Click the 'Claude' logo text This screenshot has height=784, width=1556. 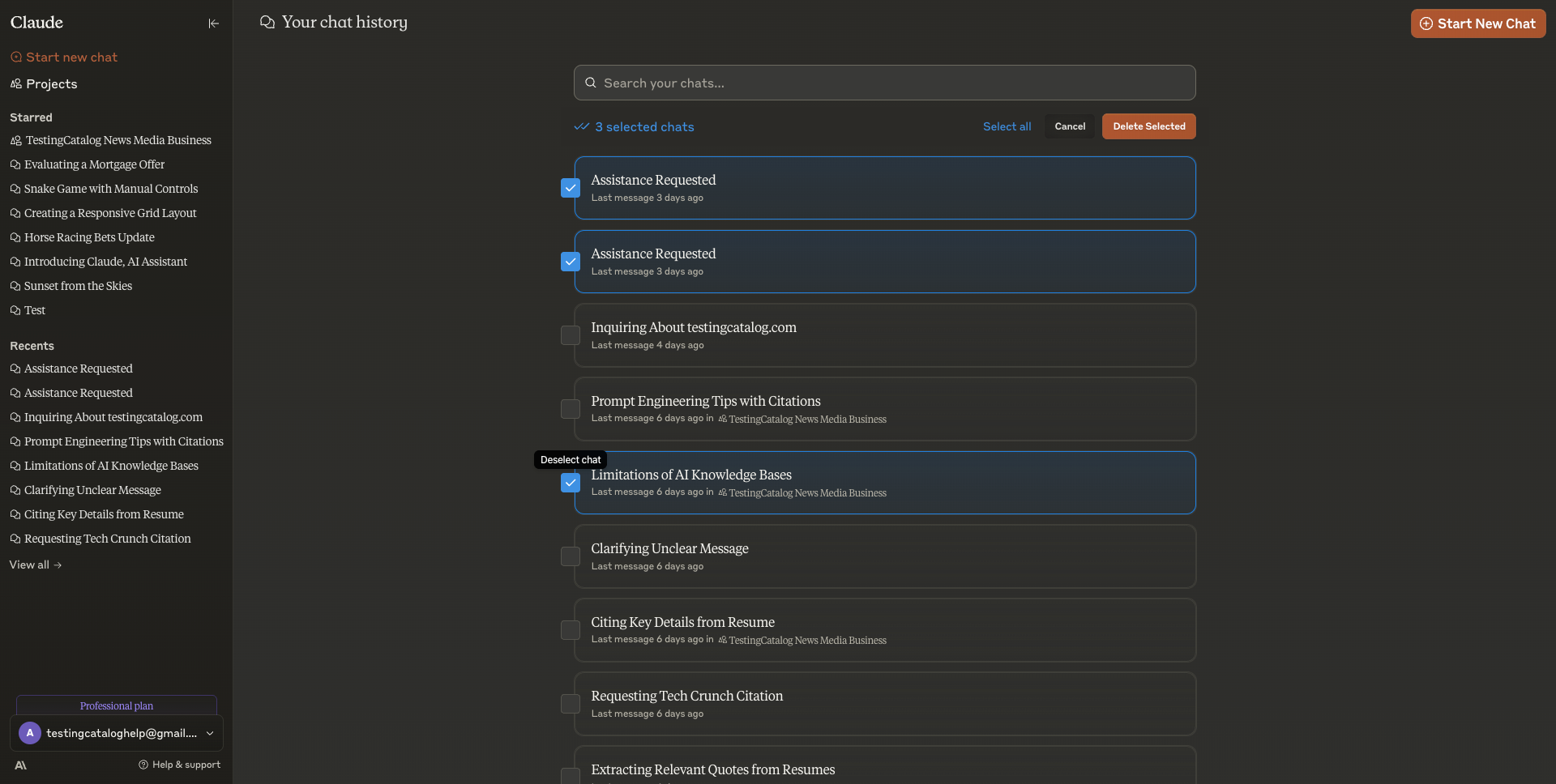tap(36, 23)
